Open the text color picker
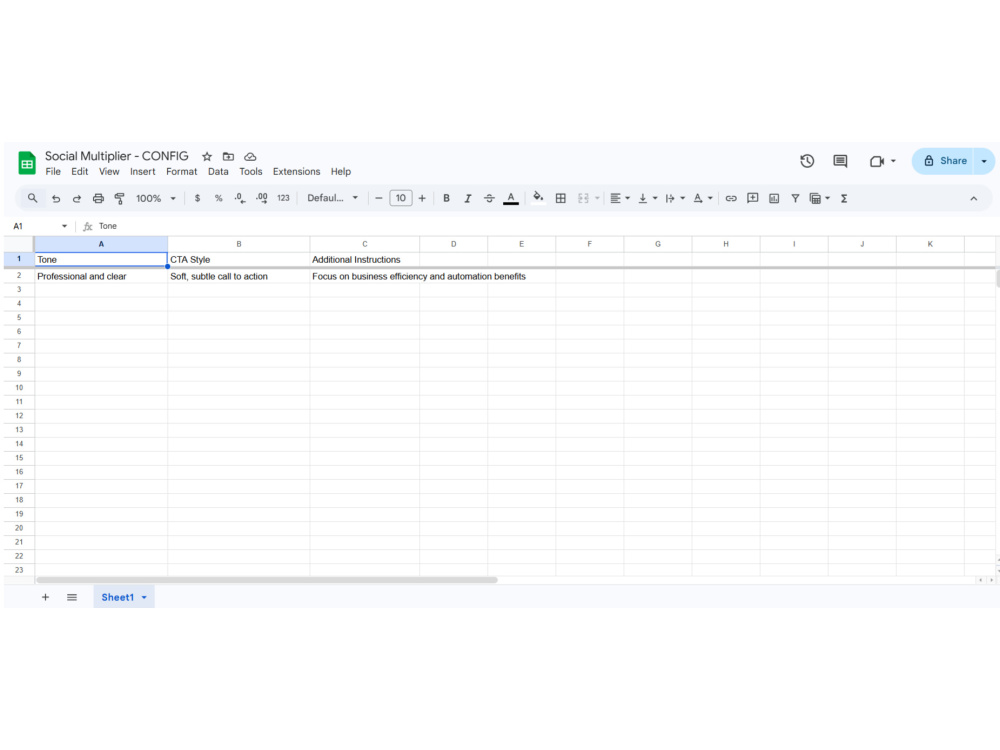The image size is (1000, 750). click(x=511, y=198)
